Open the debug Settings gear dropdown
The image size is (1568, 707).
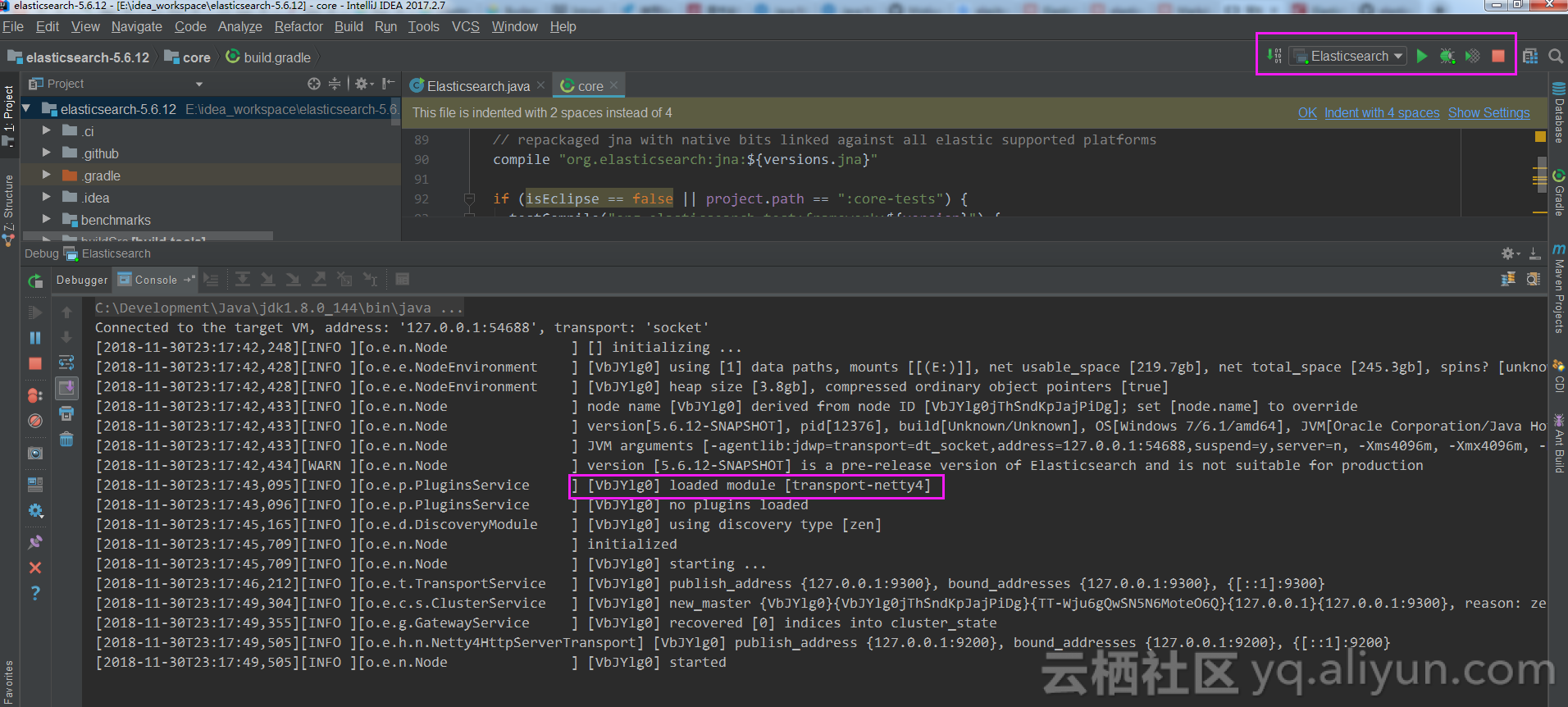tap(35, 510)
